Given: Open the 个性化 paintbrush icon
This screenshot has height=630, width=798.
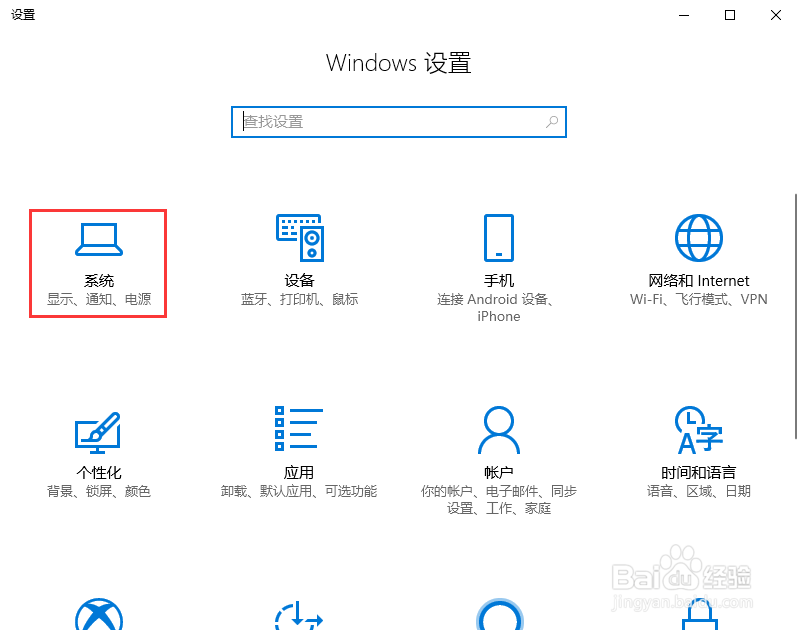Looking at the screenshot, I should coord(98,432).
